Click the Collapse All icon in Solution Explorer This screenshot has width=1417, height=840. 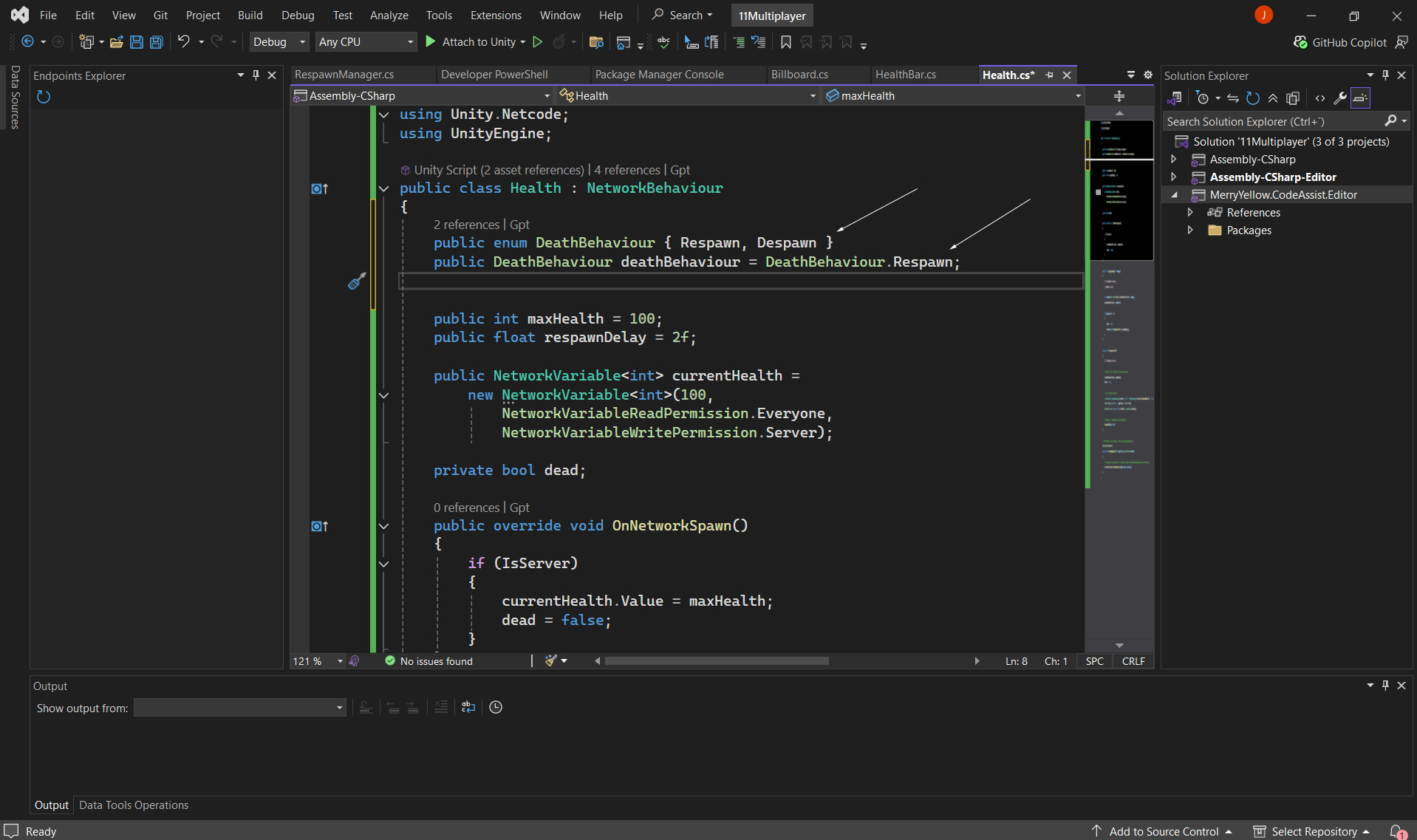tap(1273, 98)
